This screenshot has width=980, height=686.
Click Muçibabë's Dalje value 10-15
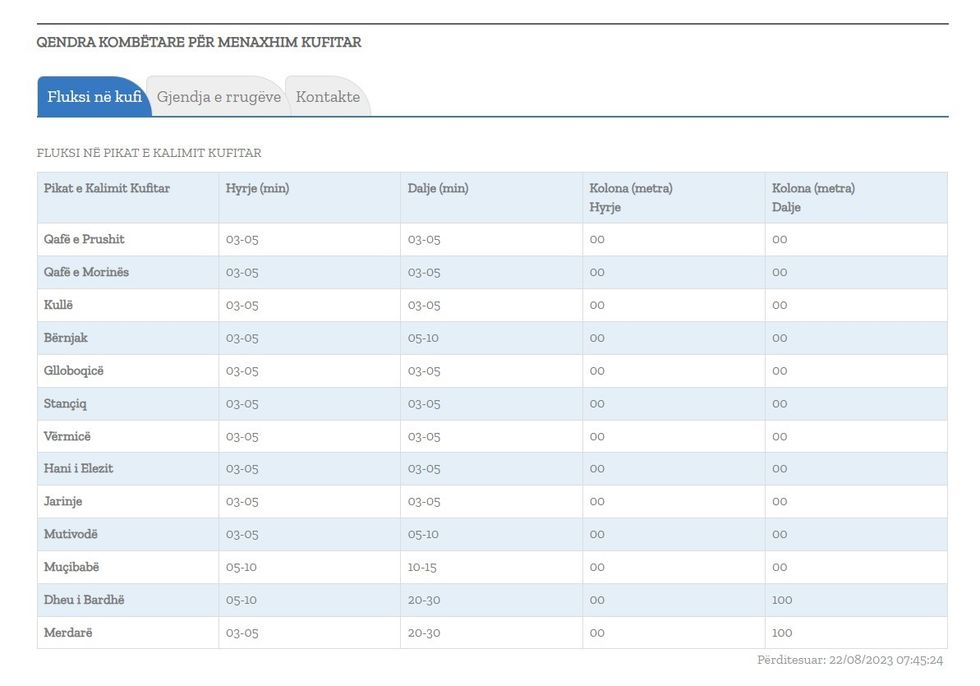[x=422, y=567]
